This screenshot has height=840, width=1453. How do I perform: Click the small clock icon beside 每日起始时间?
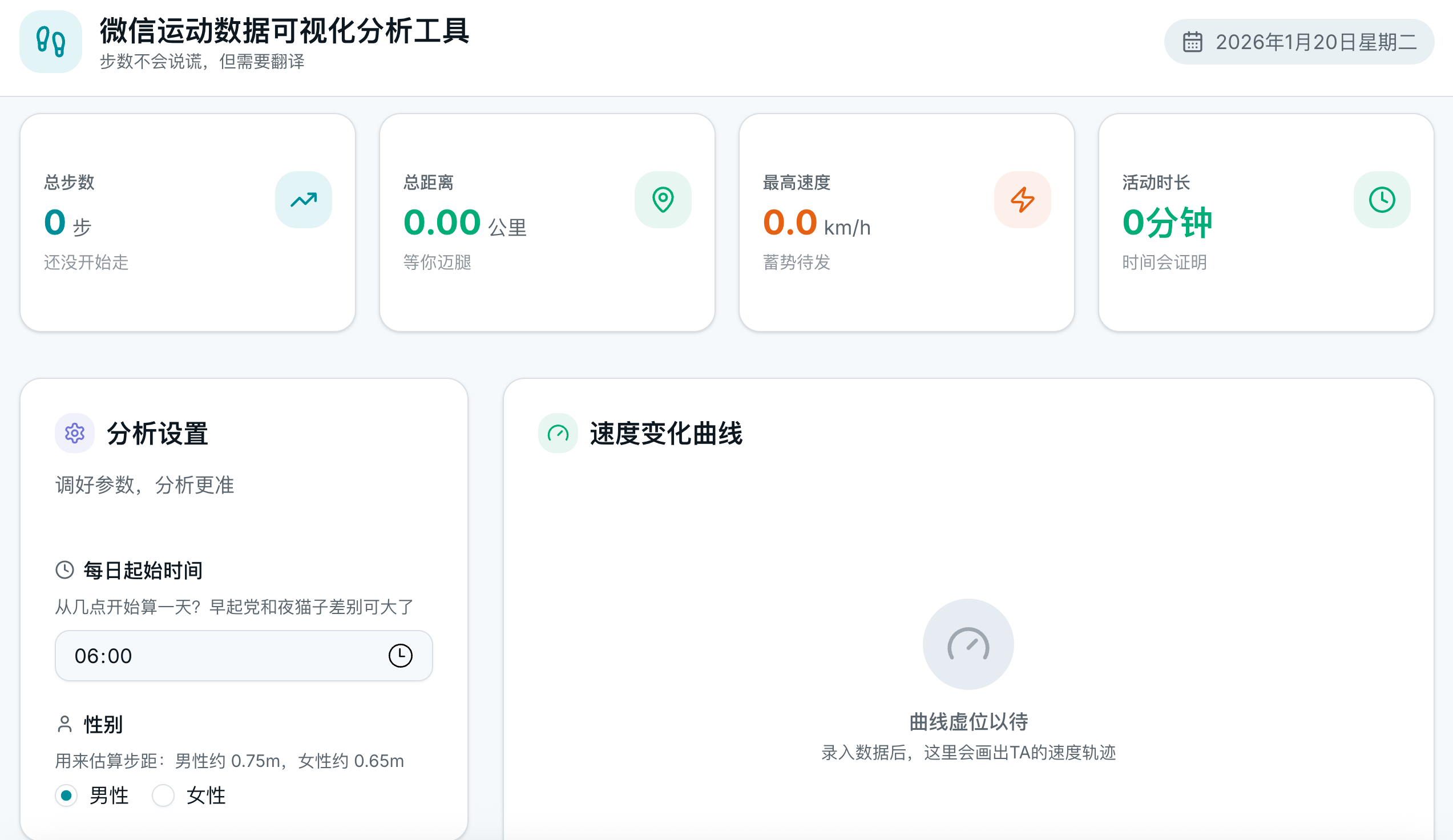point(64,570)
